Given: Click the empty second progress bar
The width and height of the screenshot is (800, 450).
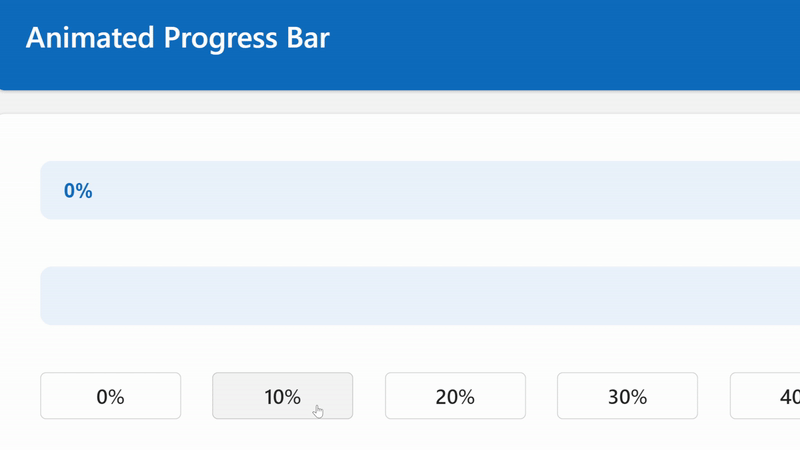Looking at the screenshot, I should [x=420, y=296].
